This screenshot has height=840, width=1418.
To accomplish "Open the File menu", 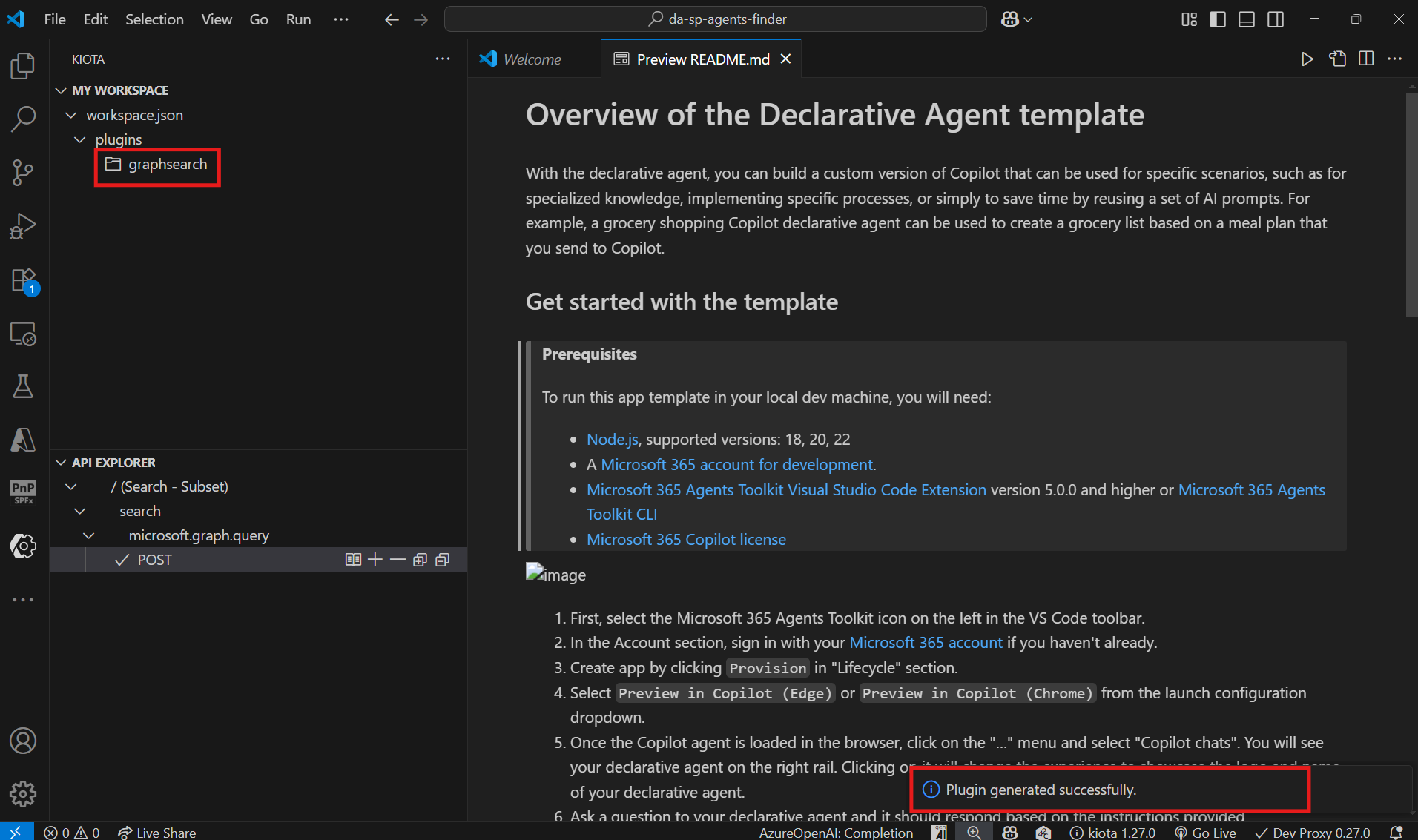I will click(55, 19).
